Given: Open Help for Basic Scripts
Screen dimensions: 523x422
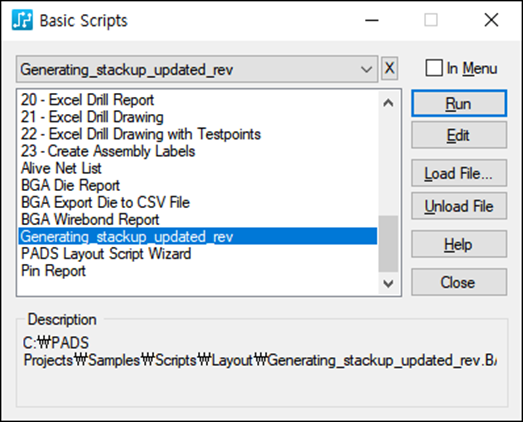Looking at the screenshot, I should click(459, 244).
